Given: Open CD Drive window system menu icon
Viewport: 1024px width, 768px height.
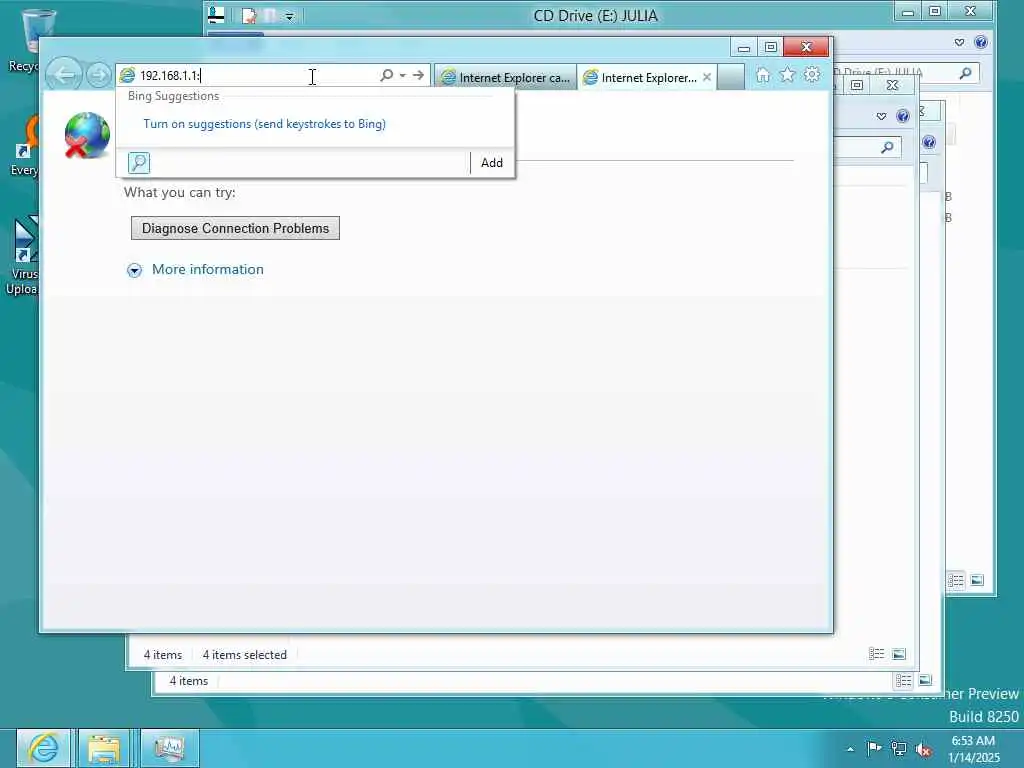Looking at the screenshot, I should [x=216, y=16].
